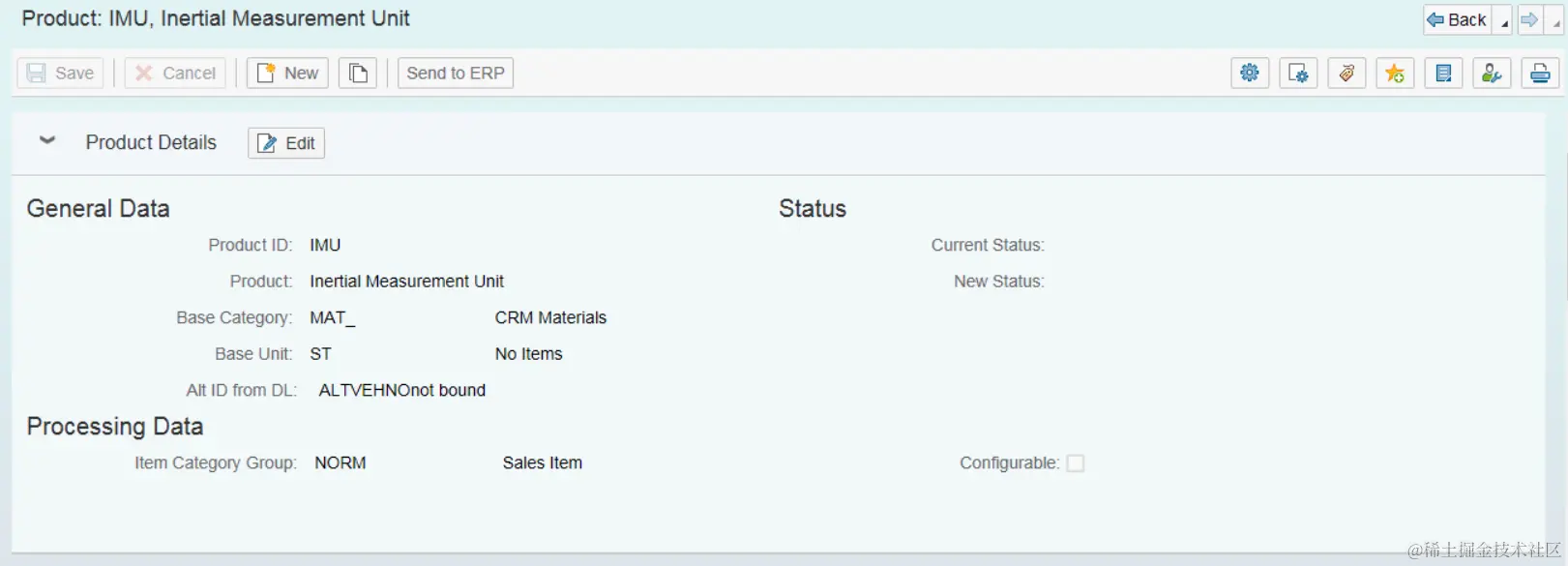Toggle the Configurable checkbox
The width and height of the screenshot is (1568, 566).
point(1076,463)
